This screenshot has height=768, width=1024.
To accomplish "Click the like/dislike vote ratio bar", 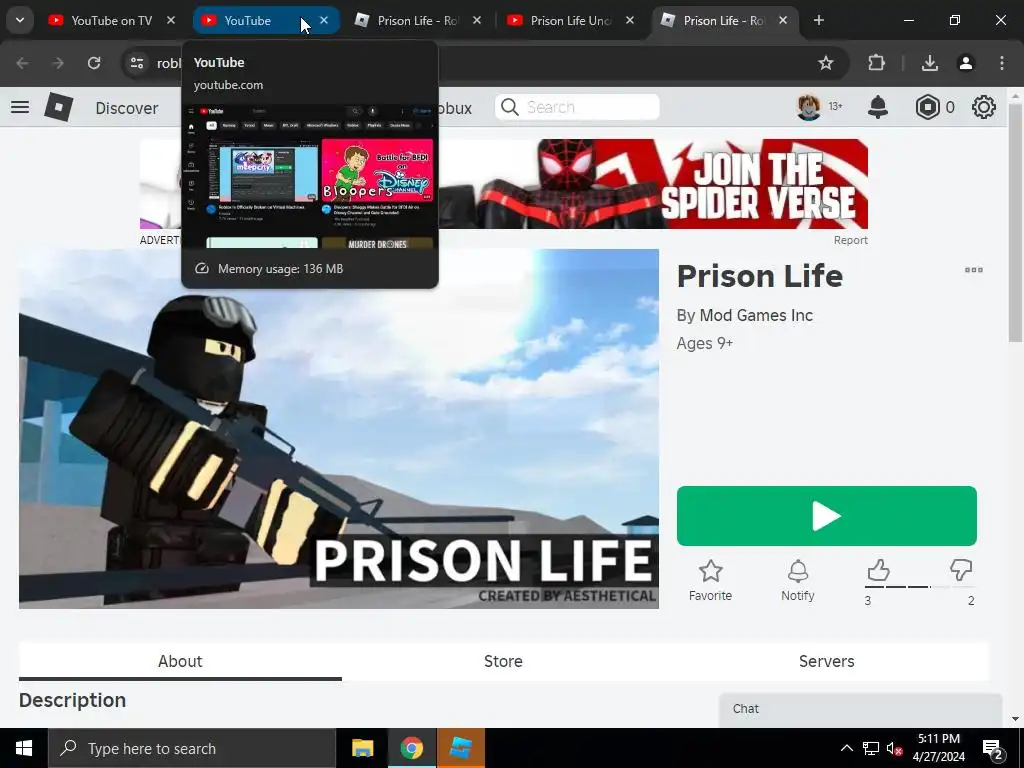I will [920, 587].
